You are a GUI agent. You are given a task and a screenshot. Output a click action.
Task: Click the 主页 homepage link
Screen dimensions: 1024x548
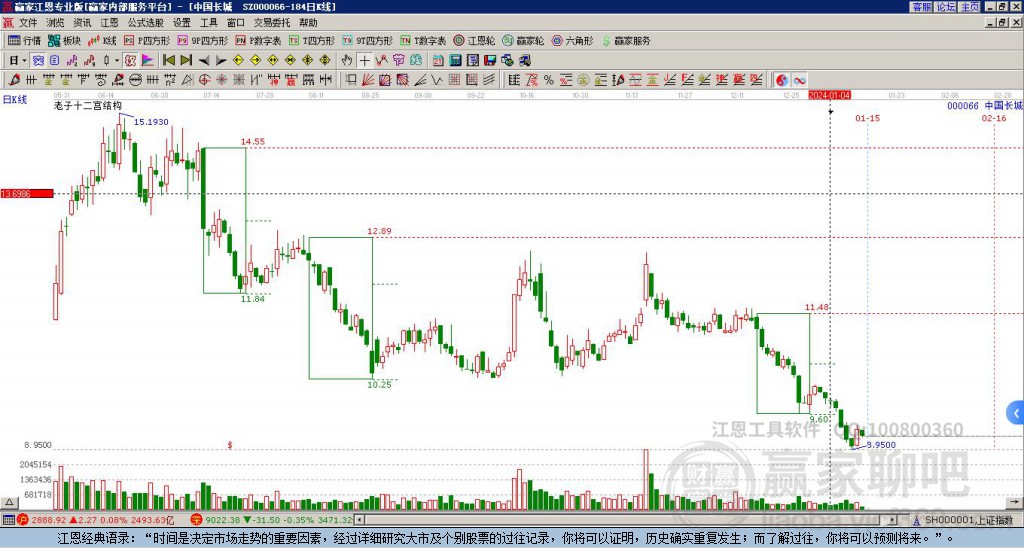coord(970,7)
